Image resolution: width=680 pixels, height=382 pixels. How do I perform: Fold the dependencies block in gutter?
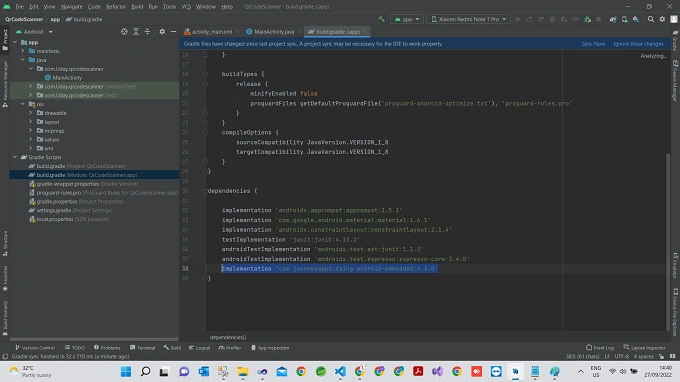point(205,191)
